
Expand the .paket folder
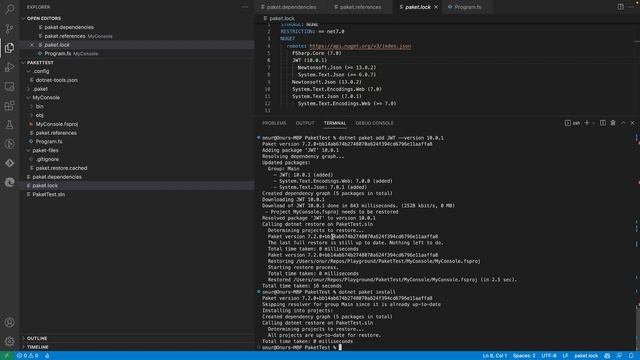(137, 89)
